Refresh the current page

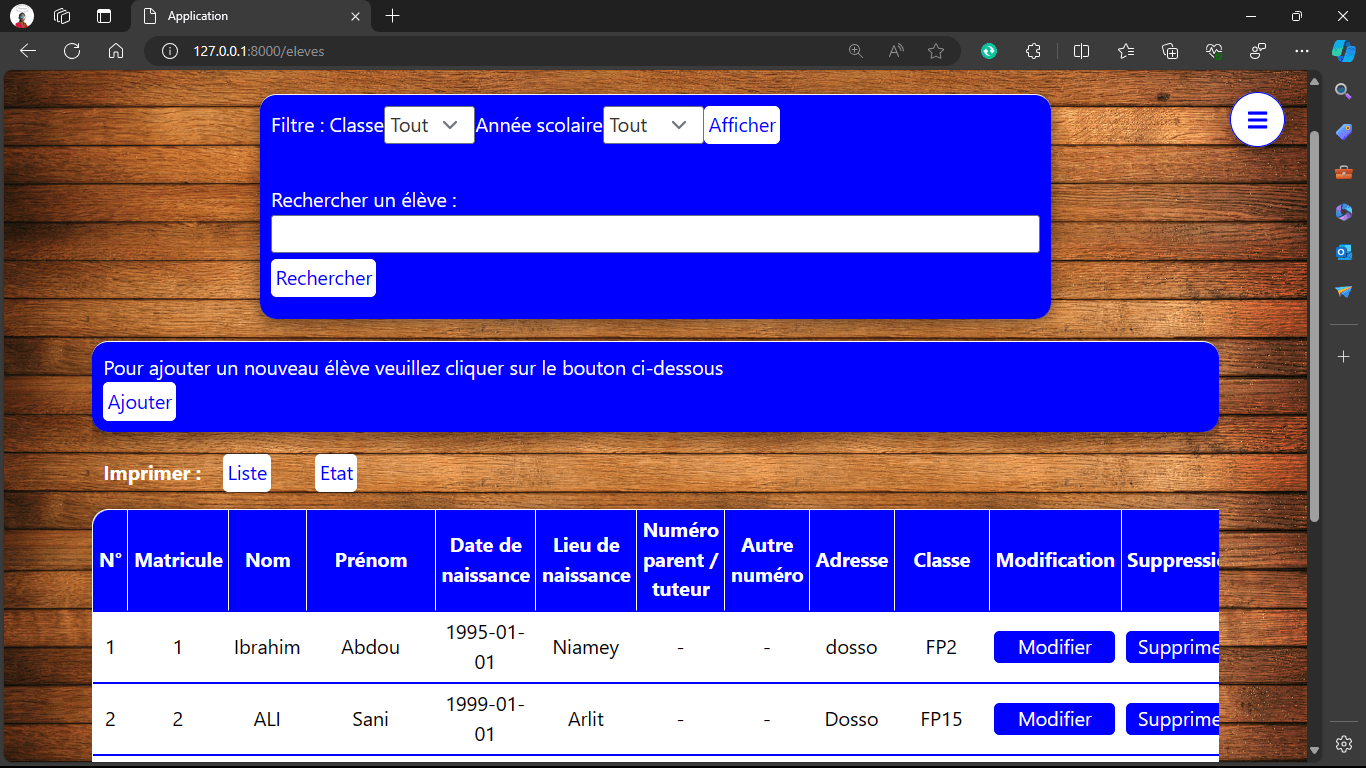72,51
